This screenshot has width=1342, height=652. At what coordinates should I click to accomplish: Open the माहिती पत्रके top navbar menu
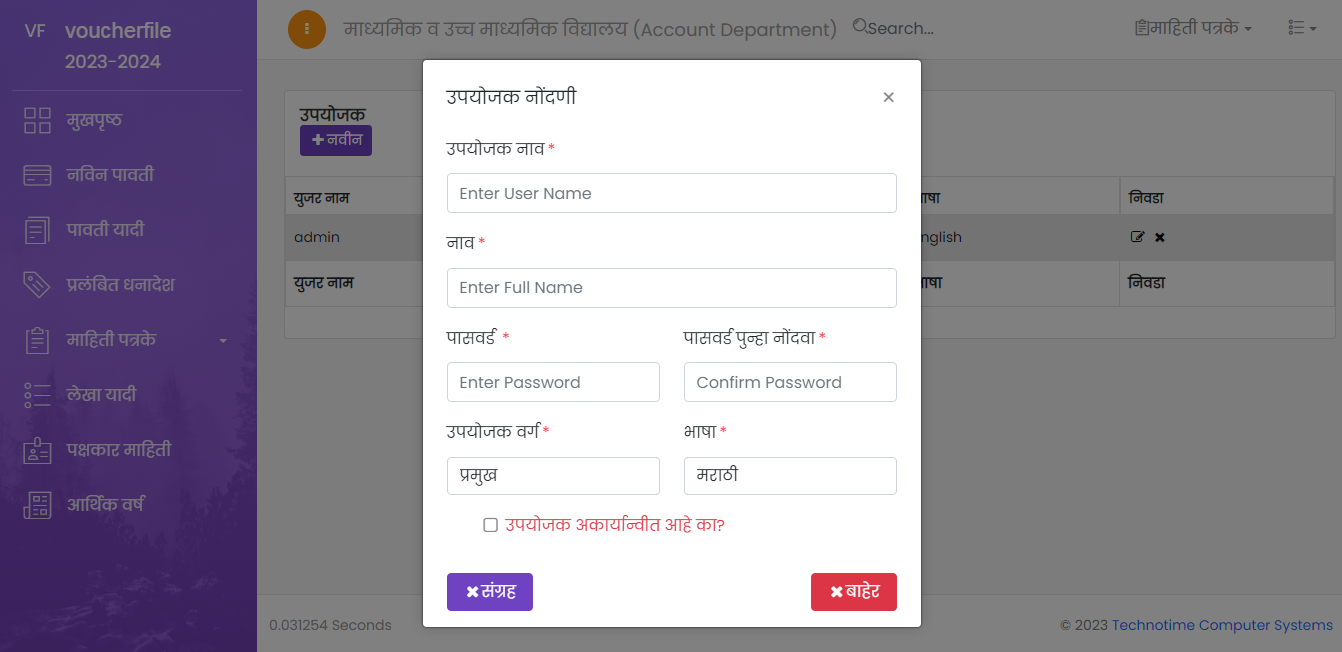click(1194, 29)
